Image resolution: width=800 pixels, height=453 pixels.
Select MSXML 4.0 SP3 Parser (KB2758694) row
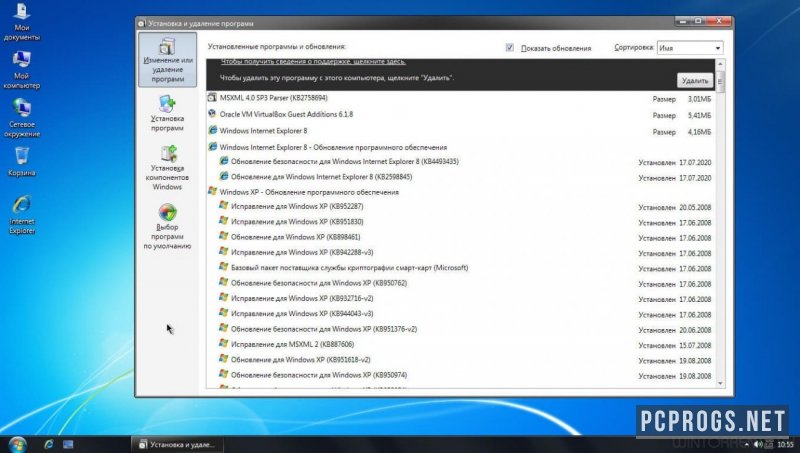(x=461, y=98)
